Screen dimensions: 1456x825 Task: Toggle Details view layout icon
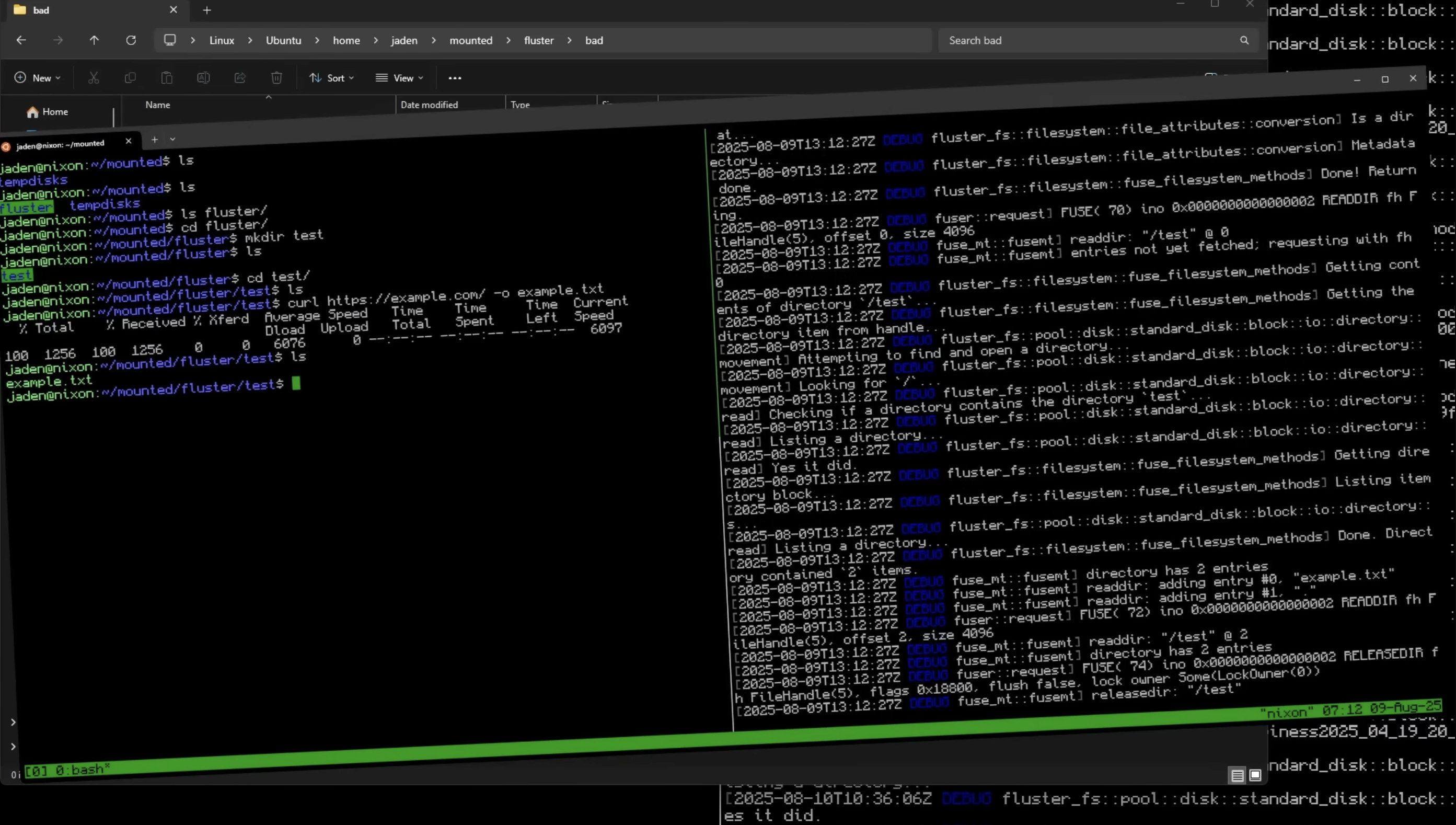[1237, 775]
